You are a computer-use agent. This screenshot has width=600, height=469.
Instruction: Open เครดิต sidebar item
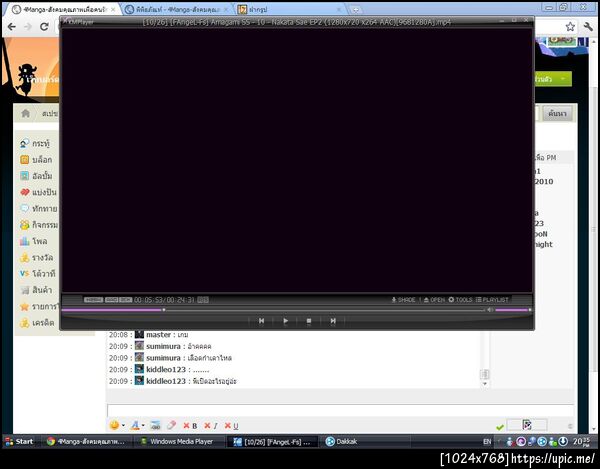(x=37, y=323)
